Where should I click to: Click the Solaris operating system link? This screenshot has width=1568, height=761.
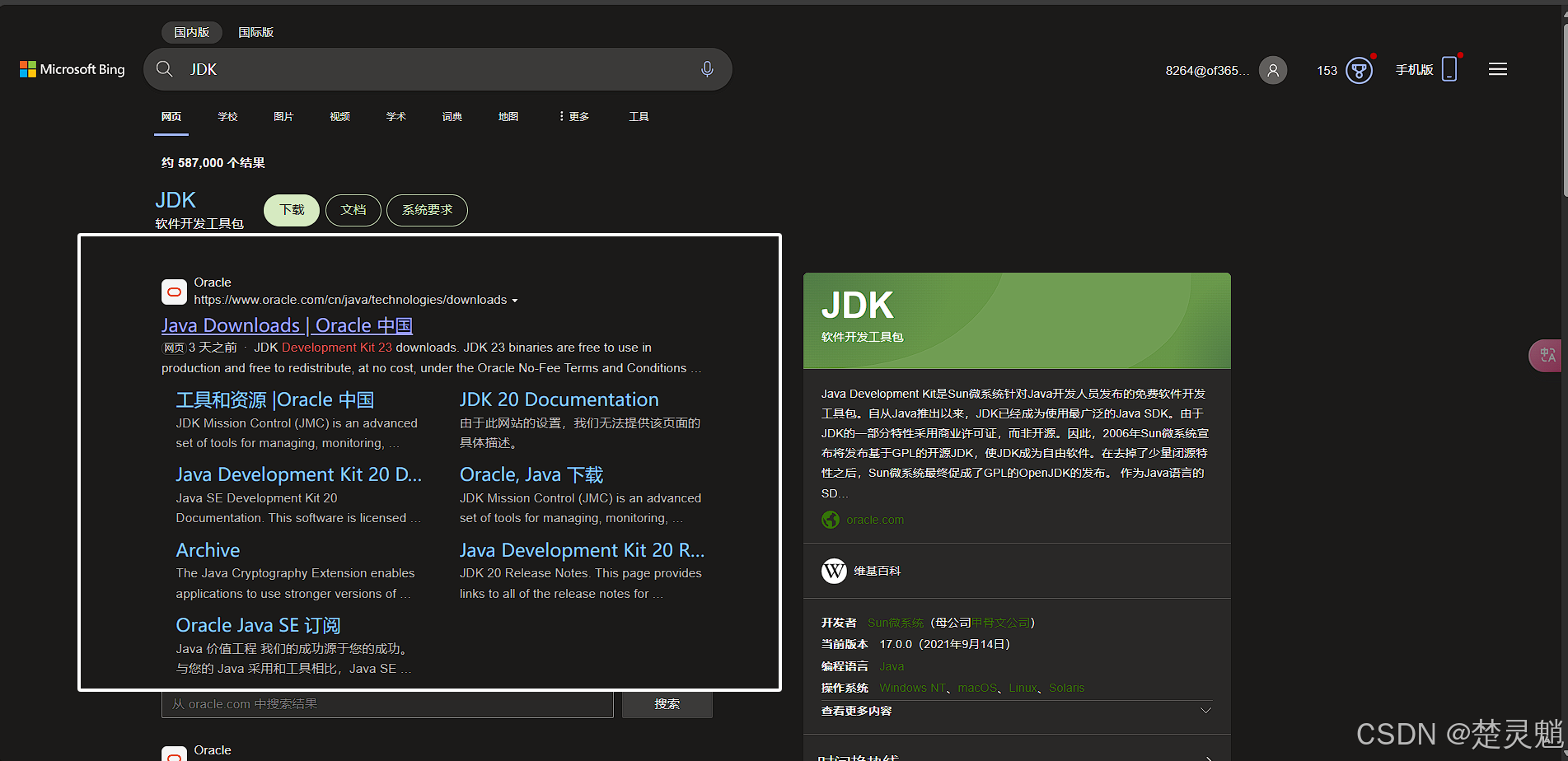coord(1067,688)
